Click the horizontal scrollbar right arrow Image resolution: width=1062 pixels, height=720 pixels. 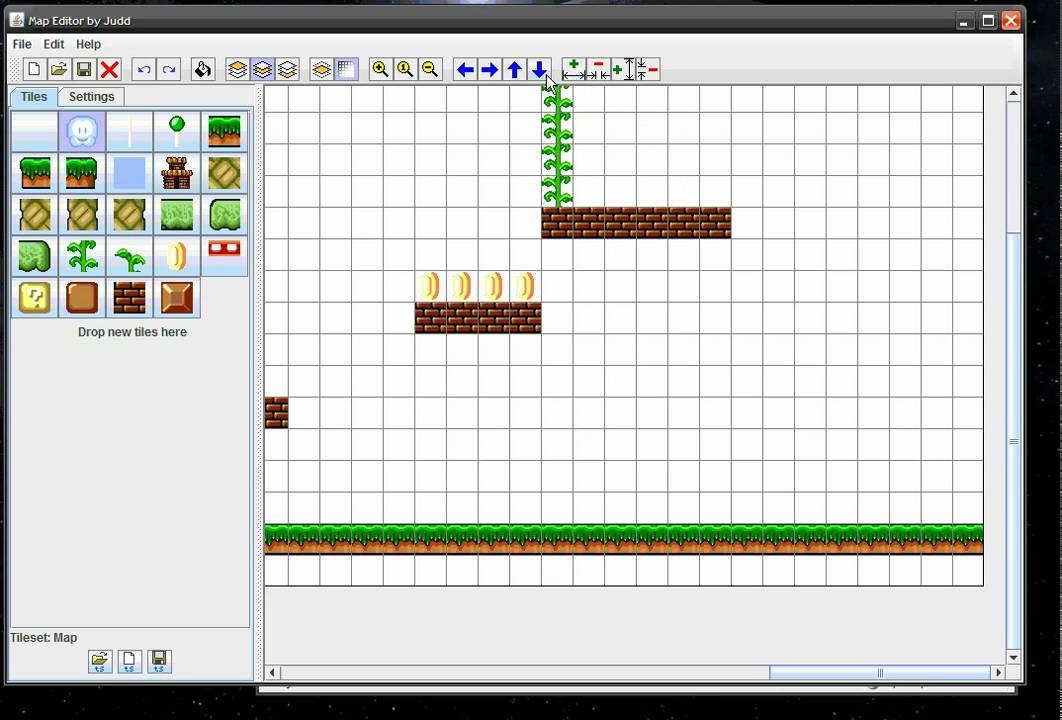coord(998,673)
